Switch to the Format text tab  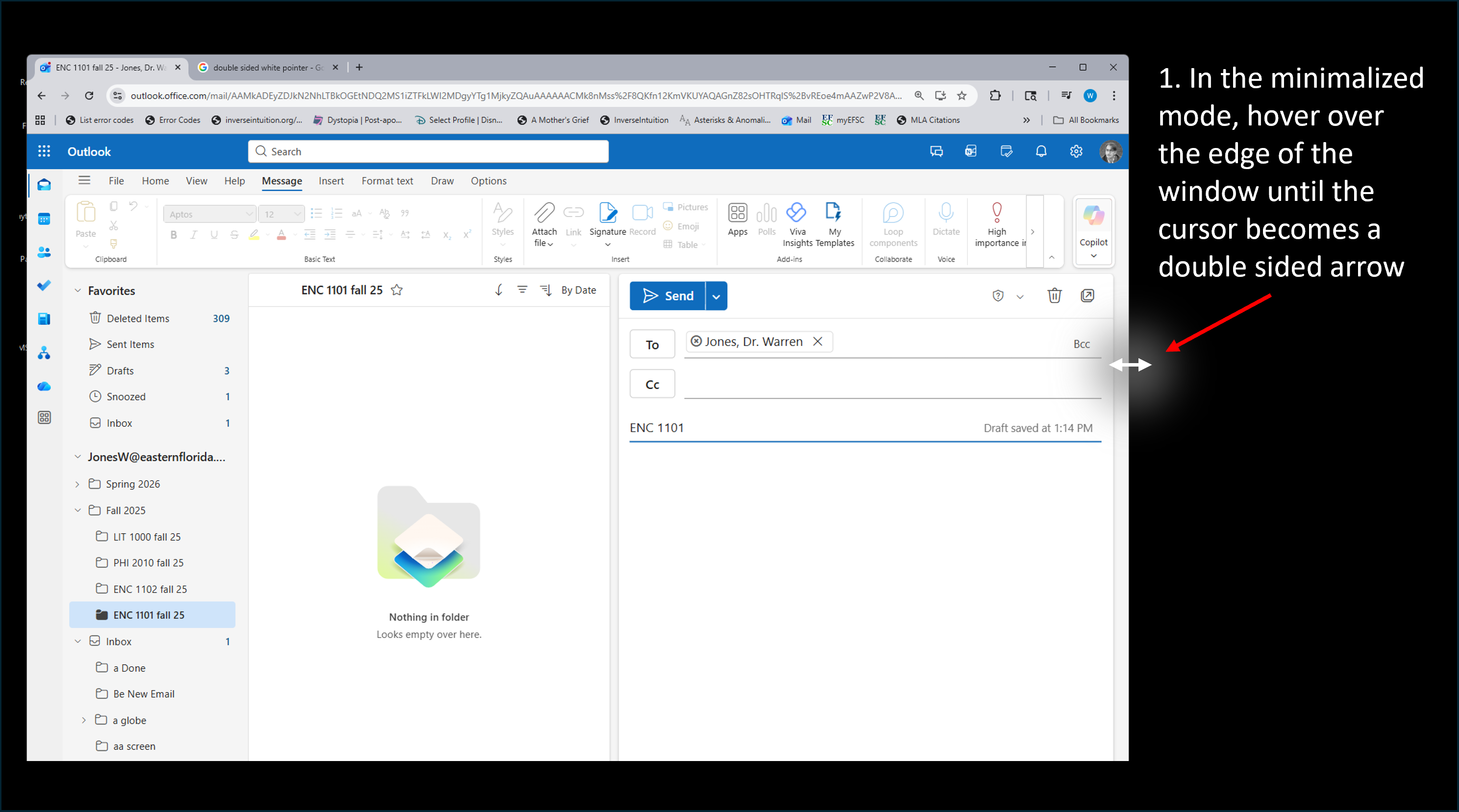tap(387, 181)
